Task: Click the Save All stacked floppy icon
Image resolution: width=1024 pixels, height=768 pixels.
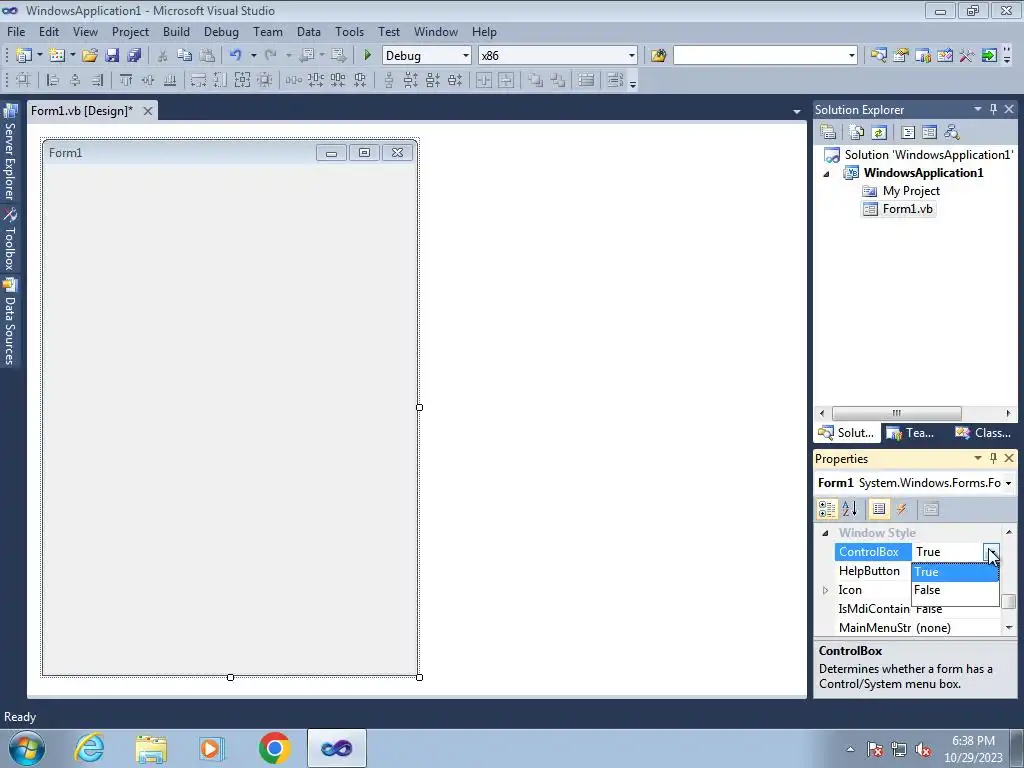Action: coord(134,56)
